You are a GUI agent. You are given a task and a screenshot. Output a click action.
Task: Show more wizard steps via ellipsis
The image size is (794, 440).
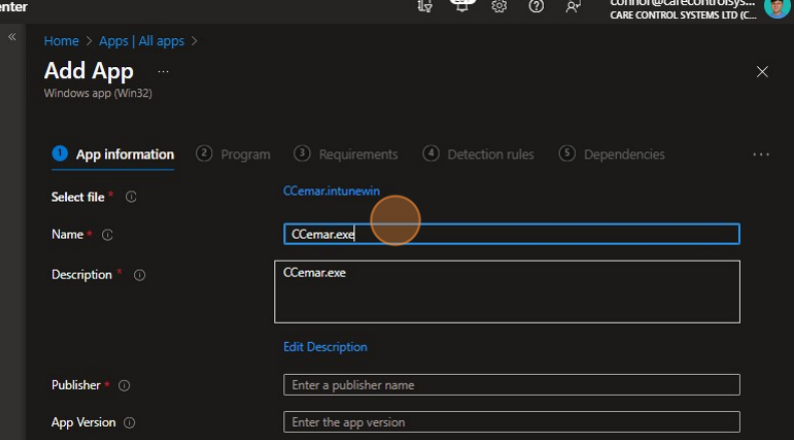click(760, 155)
